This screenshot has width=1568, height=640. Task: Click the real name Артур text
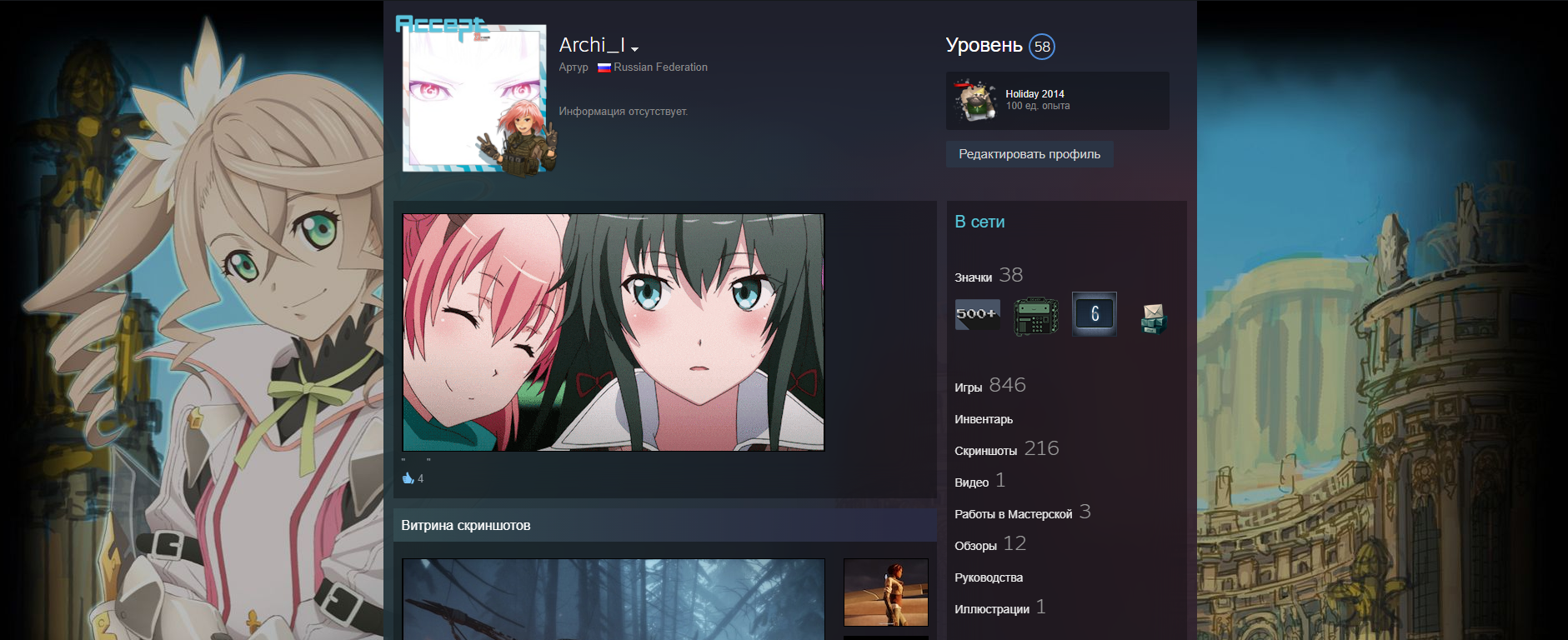(574, 67)
